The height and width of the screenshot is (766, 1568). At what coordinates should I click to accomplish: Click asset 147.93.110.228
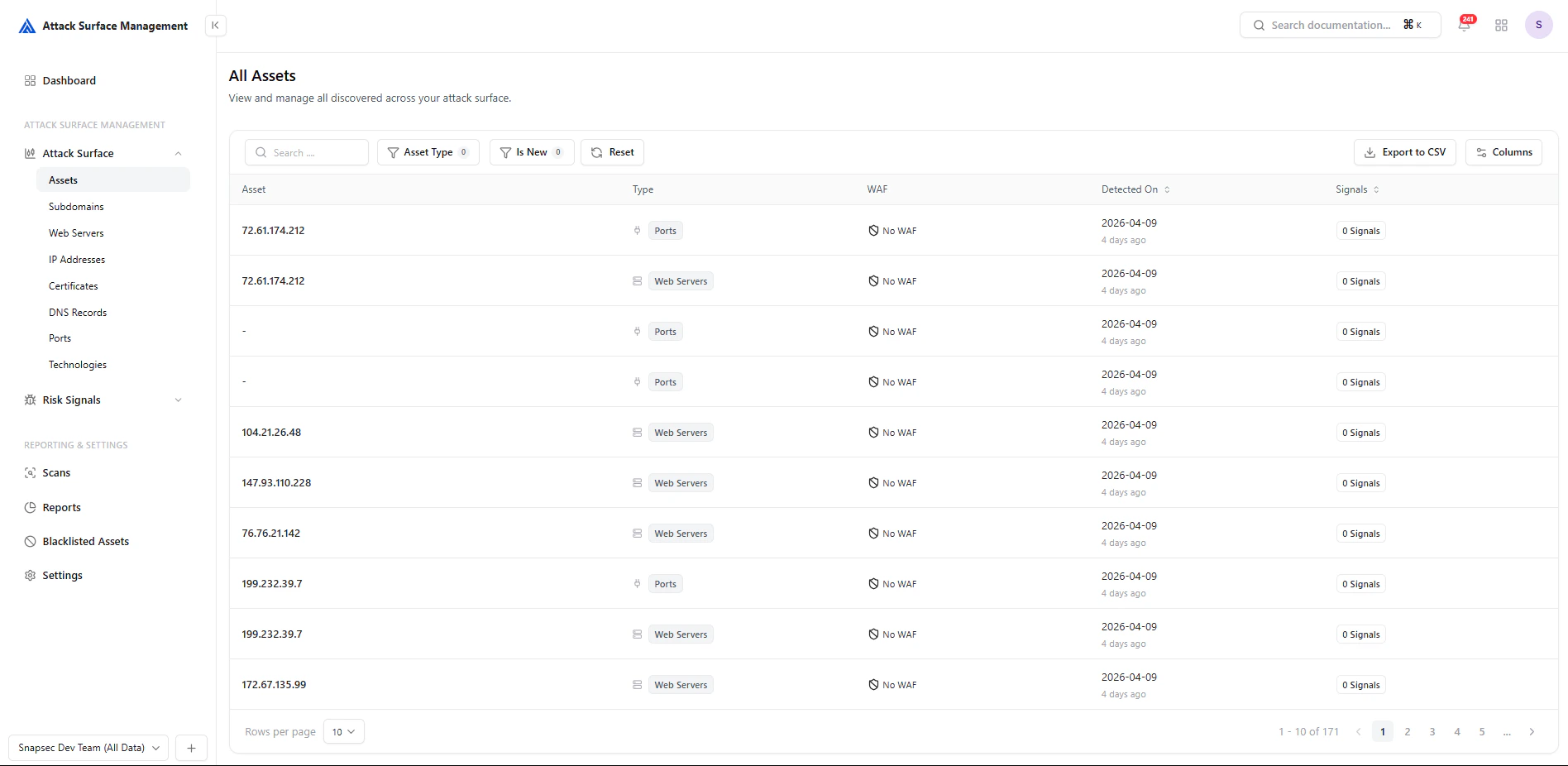pyautogui.click(x=276, y=482)
